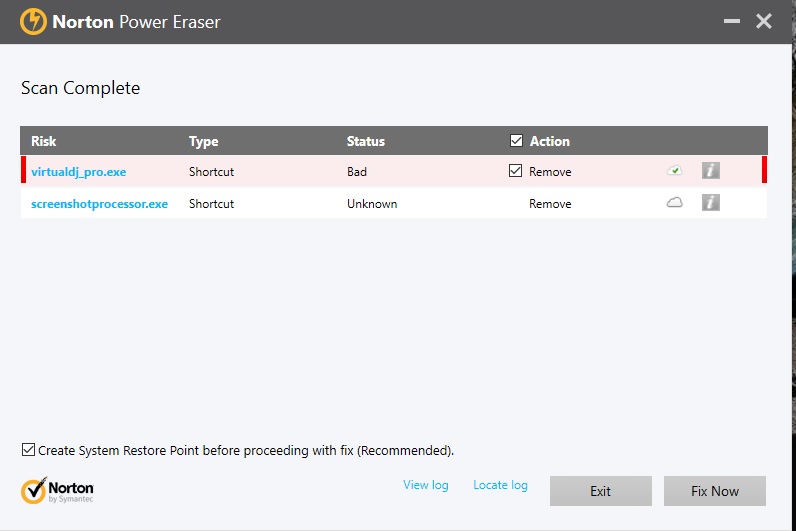Close the Norton Power Eraser window

pos(764,21)
